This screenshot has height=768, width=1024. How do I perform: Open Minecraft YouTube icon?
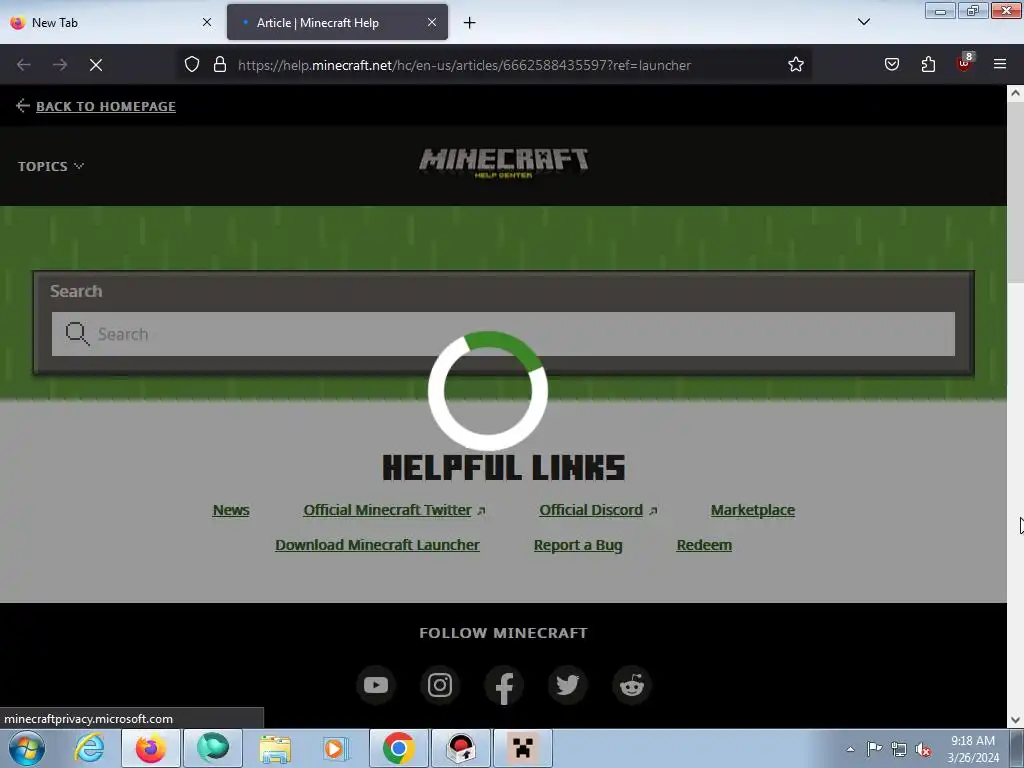(x=376, y=685)
